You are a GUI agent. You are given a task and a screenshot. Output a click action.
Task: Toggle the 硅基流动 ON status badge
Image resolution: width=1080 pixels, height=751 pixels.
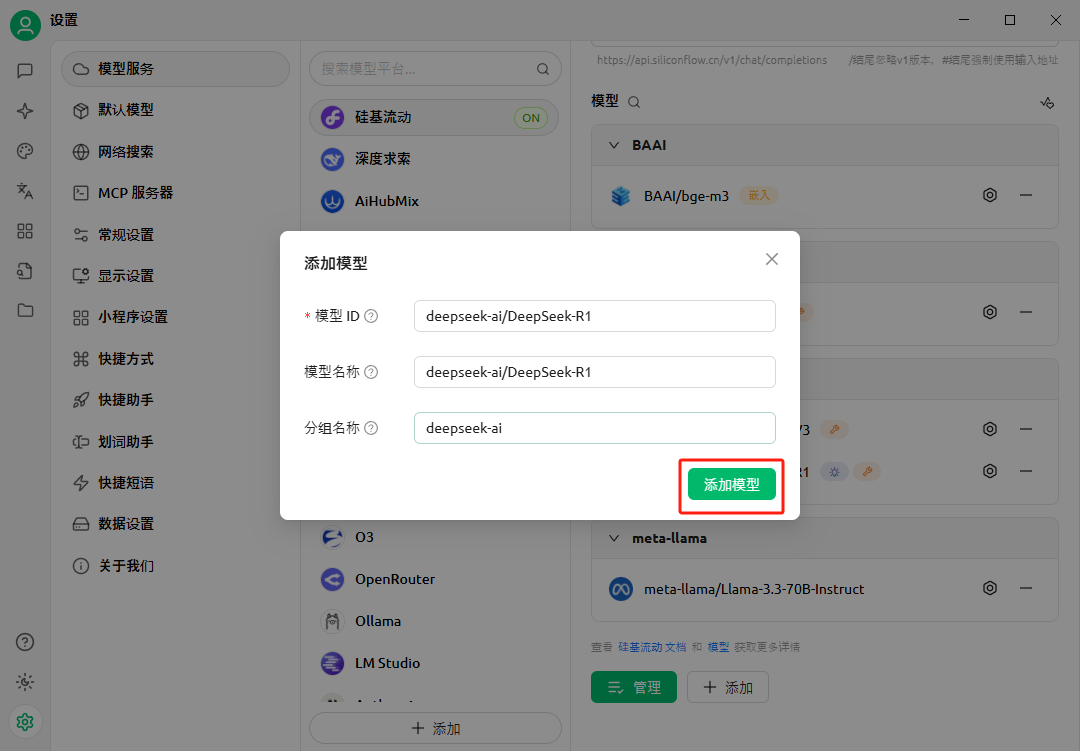tap(531, 118)
